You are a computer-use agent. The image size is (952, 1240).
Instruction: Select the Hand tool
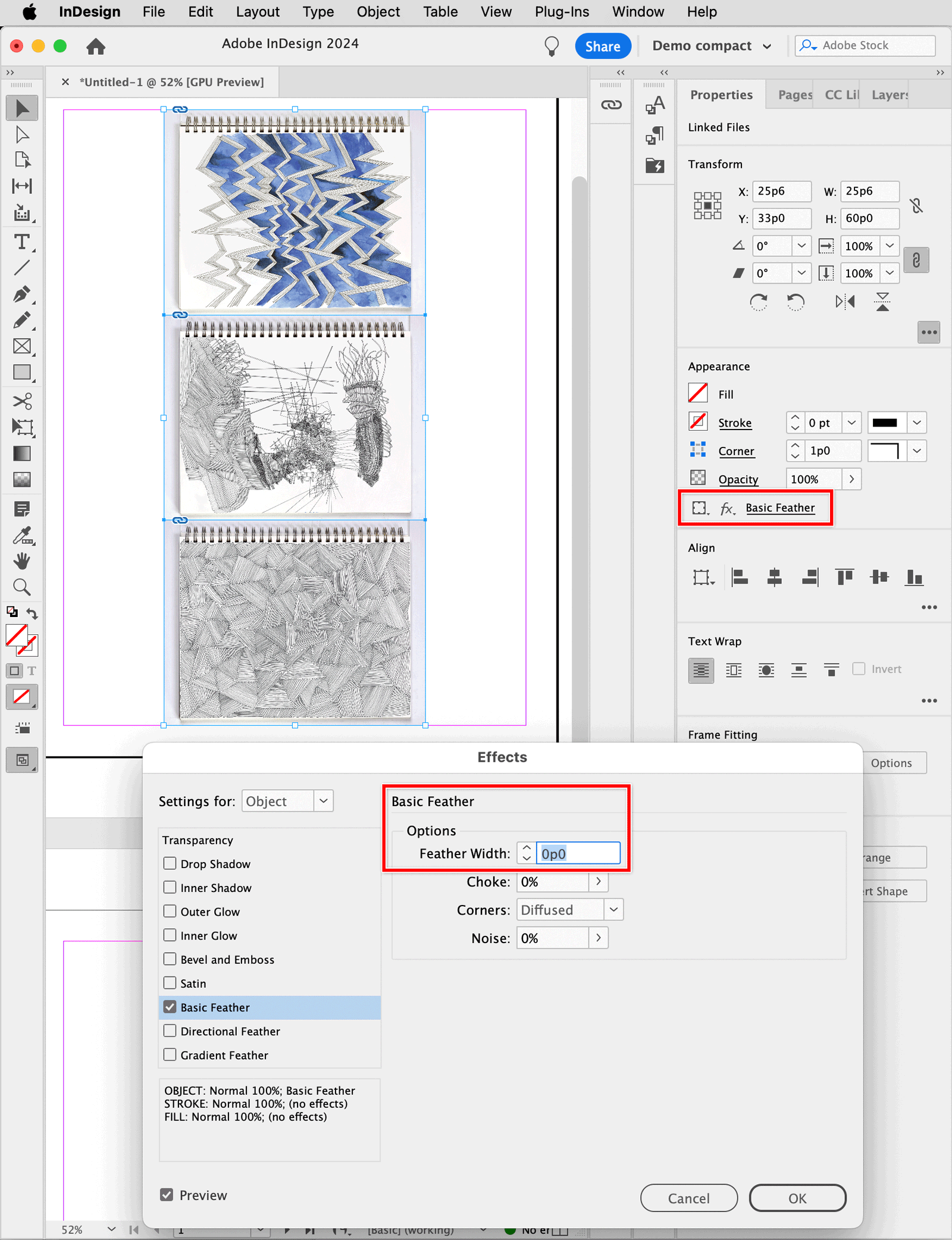tap(22, 561)
